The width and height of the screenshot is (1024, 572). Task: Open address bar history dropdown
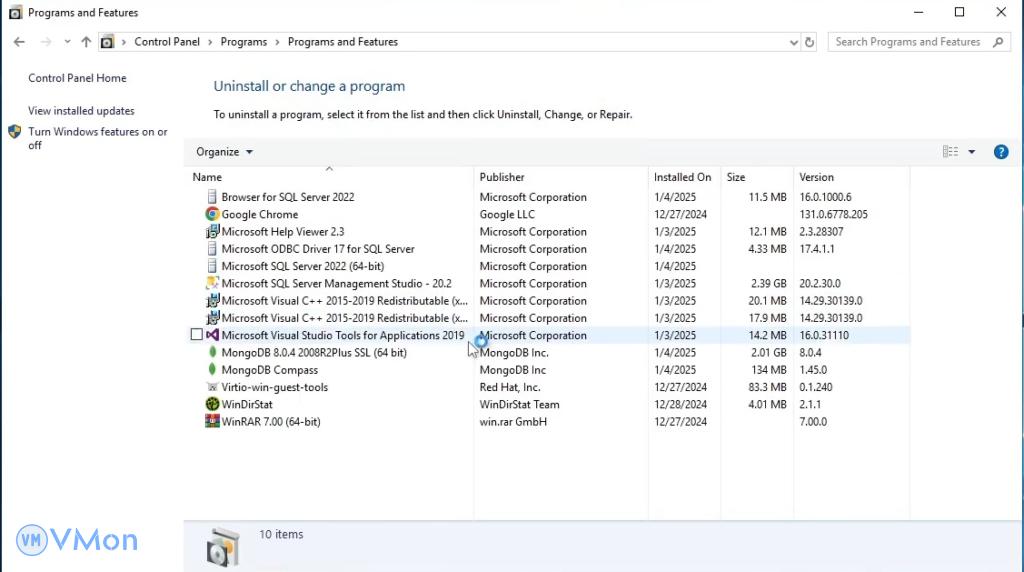pos(794,42)
